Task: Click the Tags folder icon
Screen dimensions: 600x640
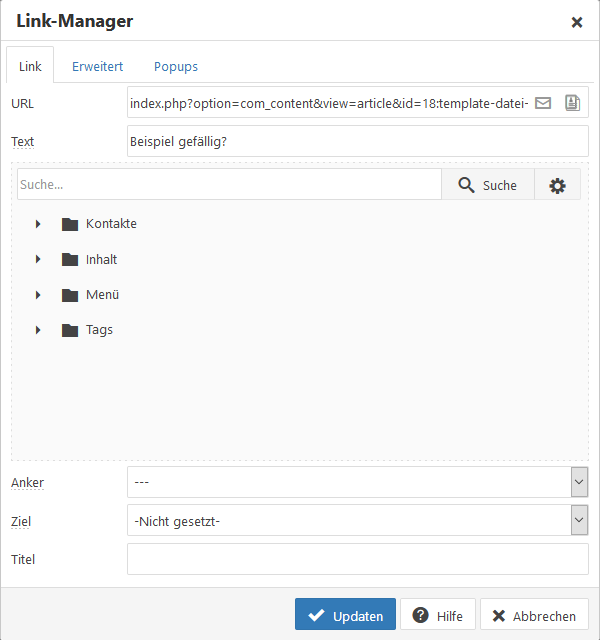Action: (x=69, y=330)
